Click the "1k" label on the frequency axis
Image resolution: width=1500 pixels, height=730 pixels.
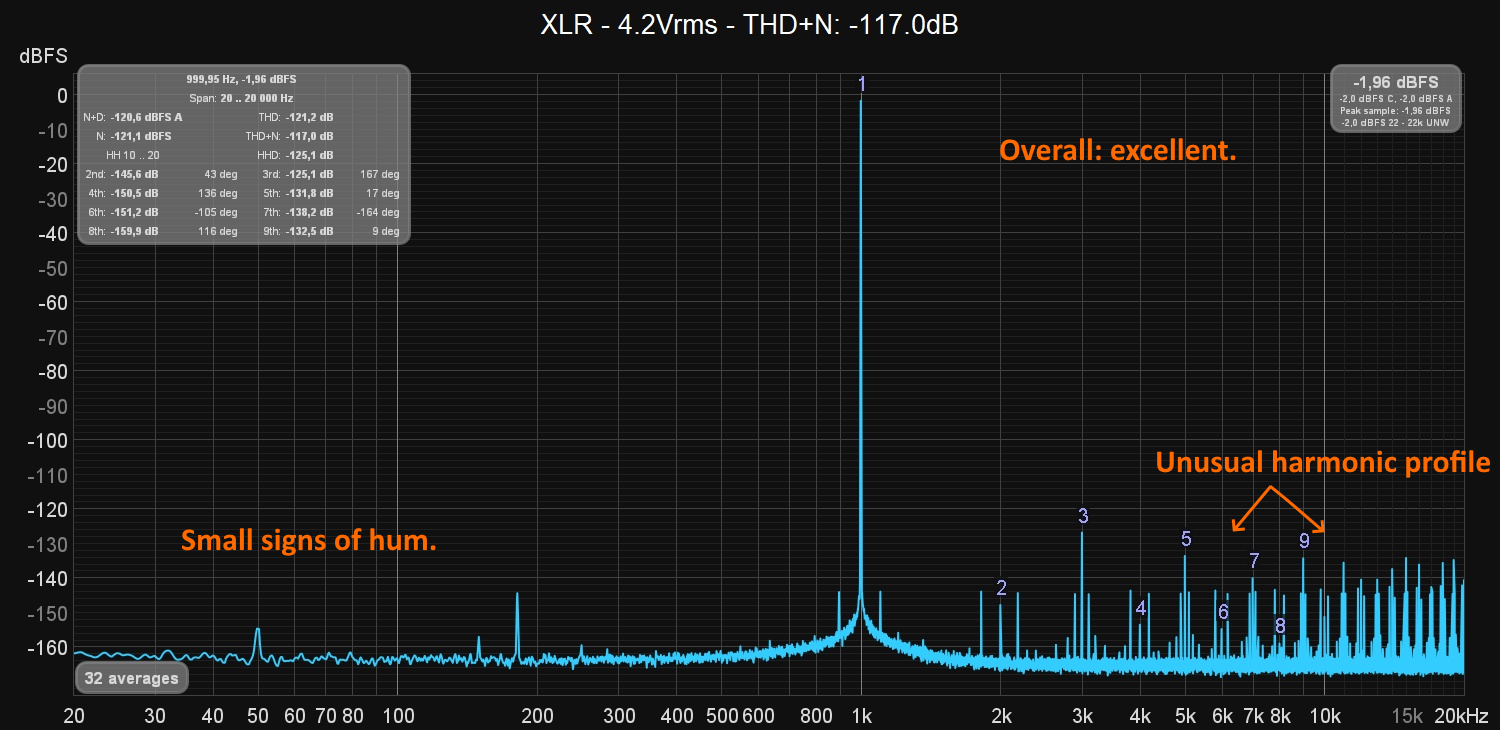(x=862, y=716)
